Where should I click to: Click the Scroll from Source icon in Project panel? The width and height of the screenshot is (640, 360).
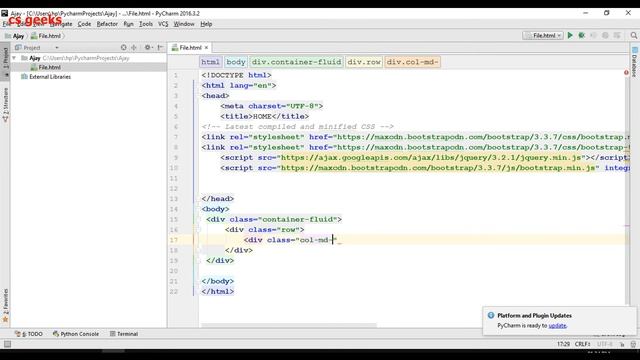(x=124, y=47)
